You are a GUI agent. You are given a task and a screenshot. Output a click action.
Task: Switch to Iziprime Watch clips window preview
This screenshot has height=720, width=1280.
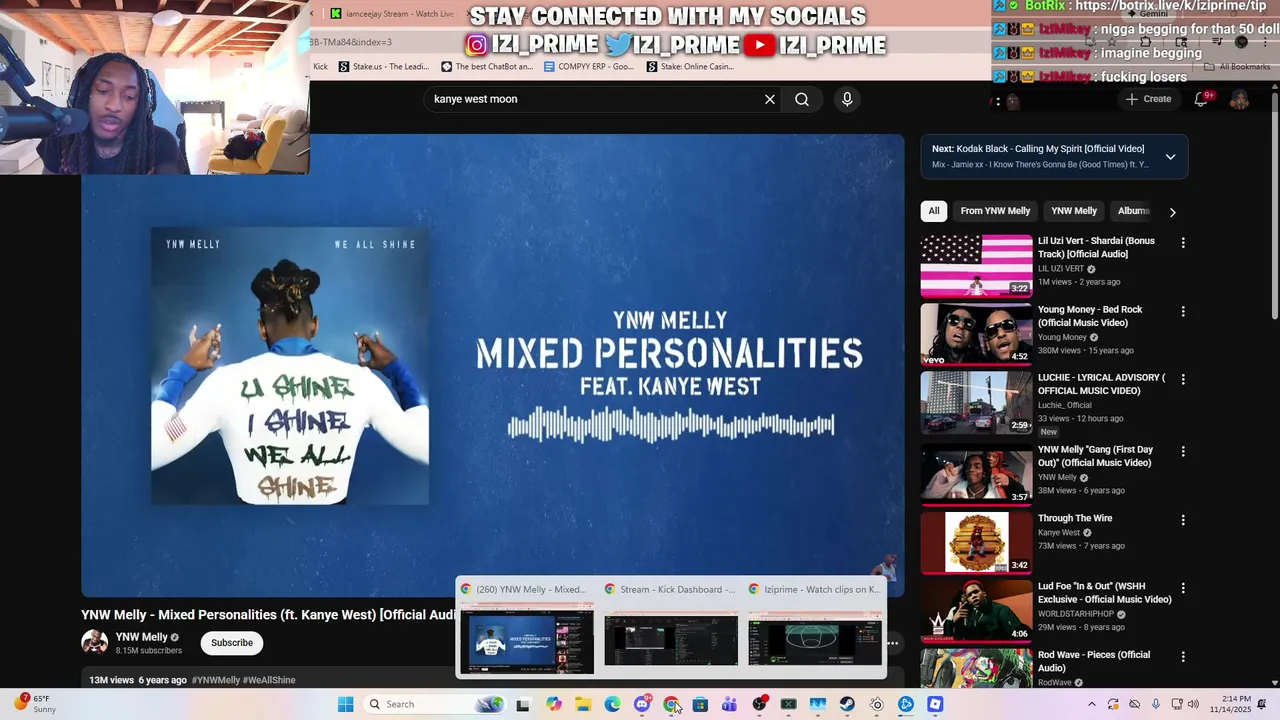[815, 626]
